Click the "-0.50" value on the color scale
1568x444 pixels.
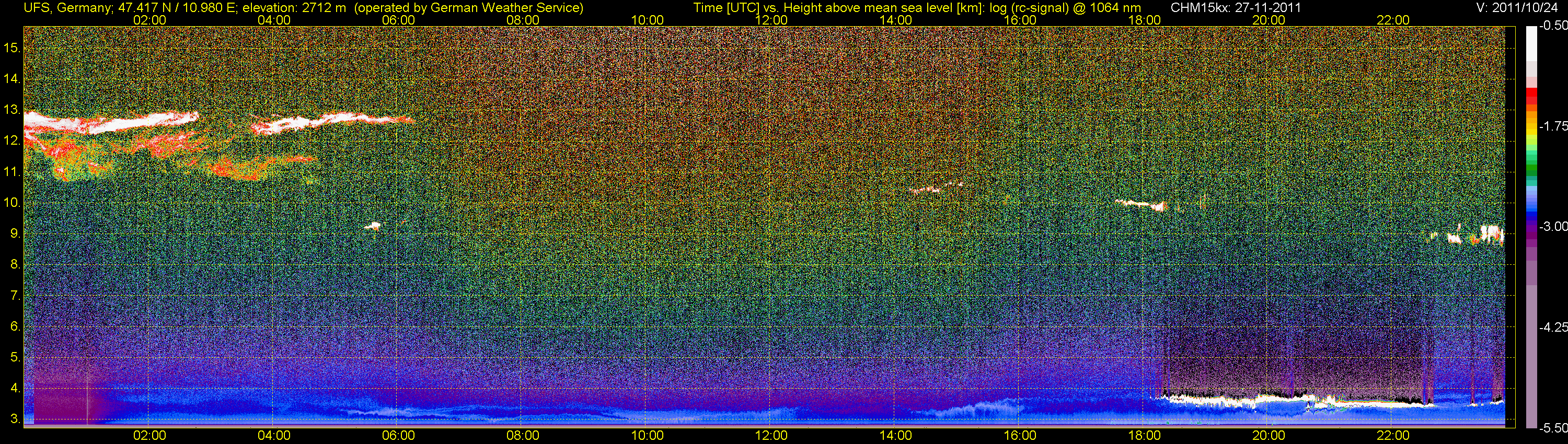pyautogui.click(x=1553, y=26)
